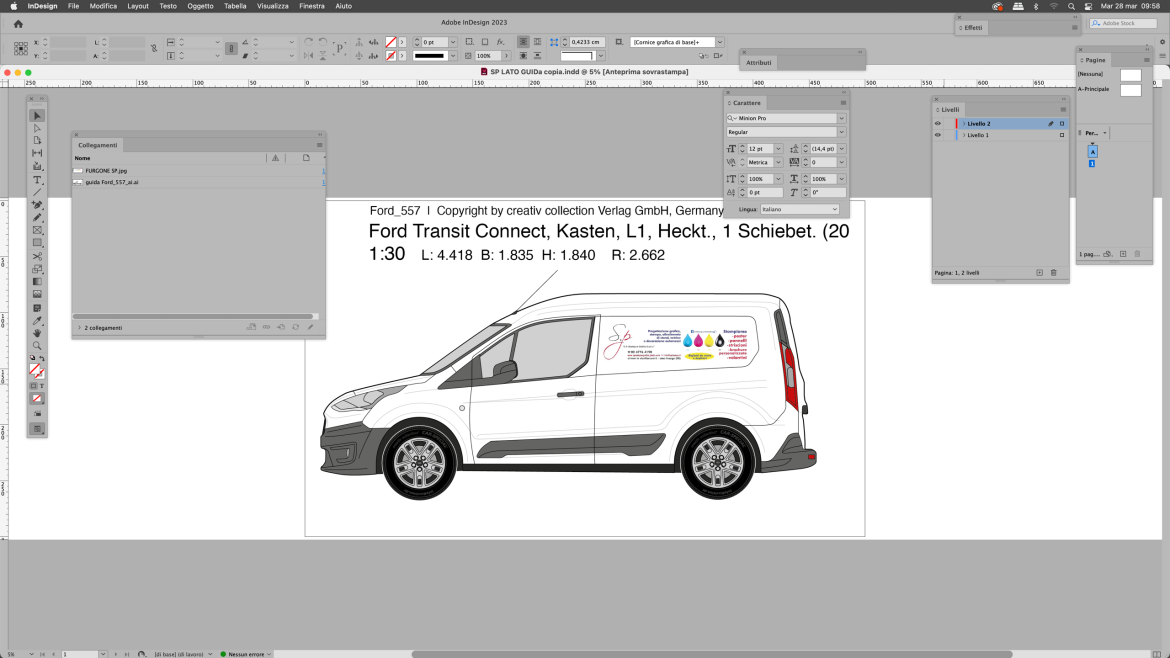Select the Pen tool

pyautogui.click(x=37, y=204)
